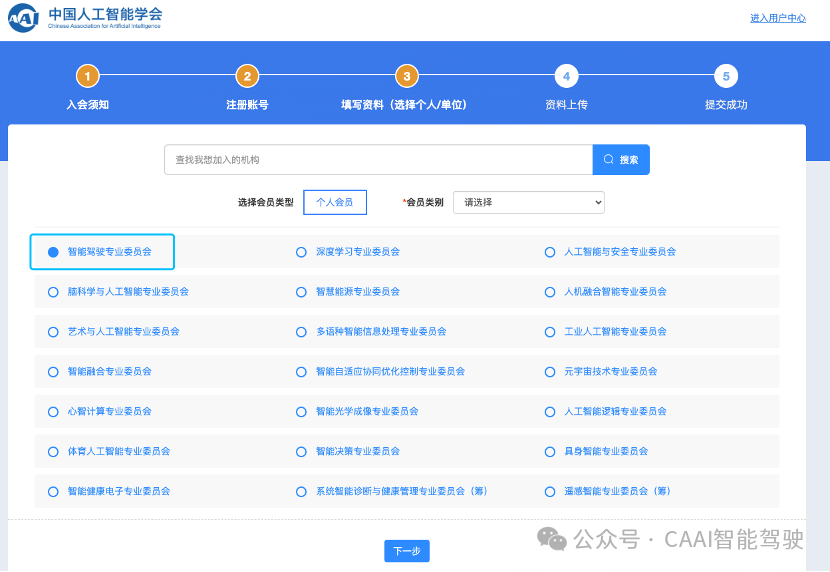Click the 搜索 button
This screenshot has width=830, height=572.
click(621, 159)
